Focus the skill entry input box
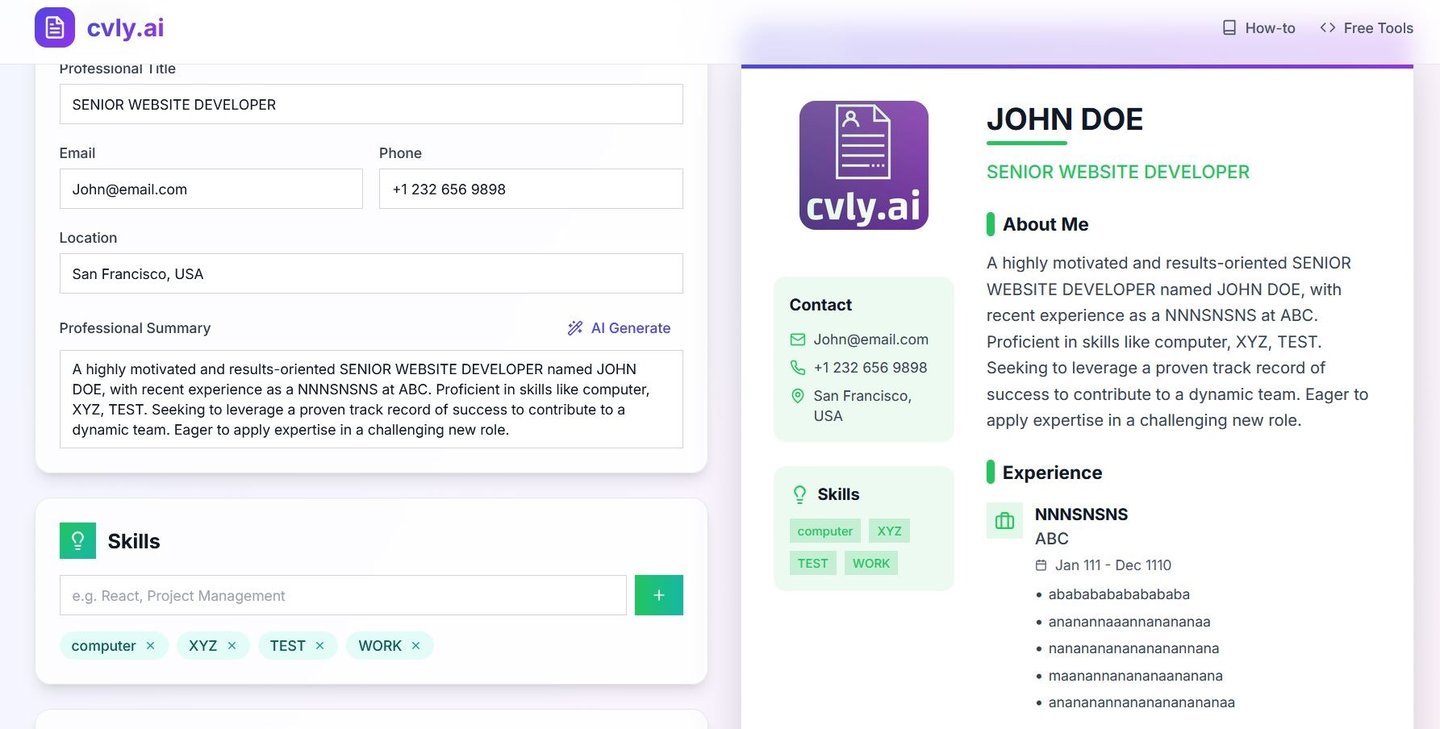 [x=343, y=595]
